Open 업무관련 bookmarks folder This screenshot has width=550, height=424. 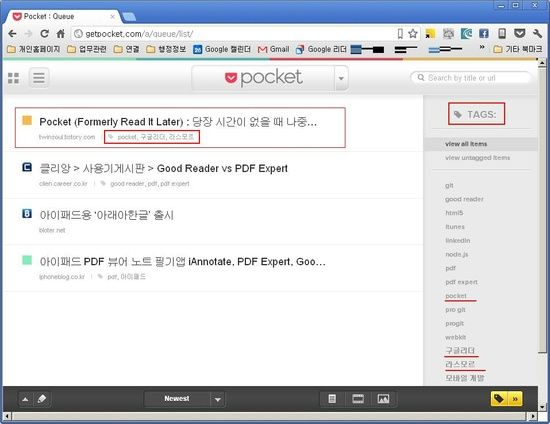point(87,49)
